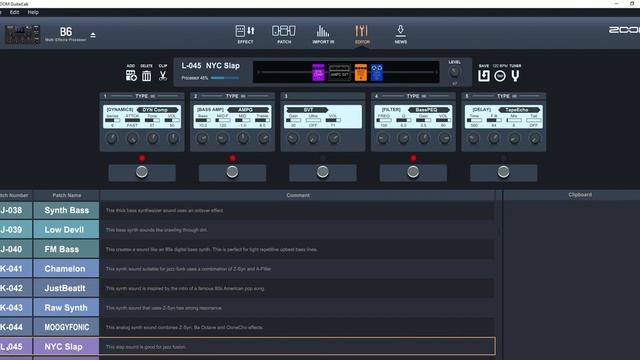Select the Low Devil patch
The height and width of the screenshot is (360, 640).
(67, 229)
